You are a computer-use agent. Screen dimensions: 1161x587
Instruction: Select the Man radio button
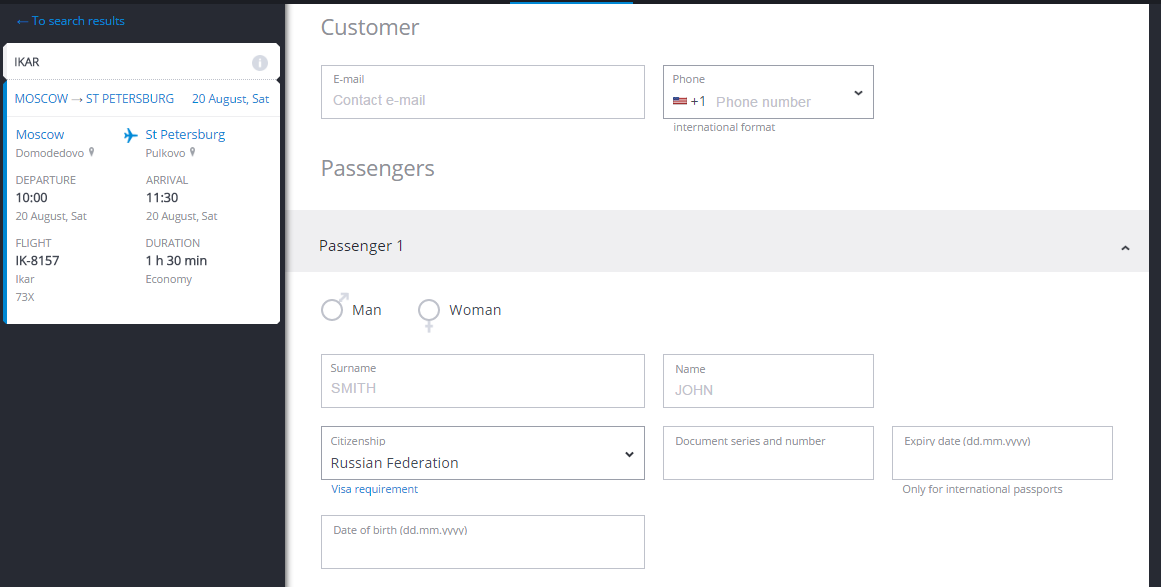tap(333, 309)
